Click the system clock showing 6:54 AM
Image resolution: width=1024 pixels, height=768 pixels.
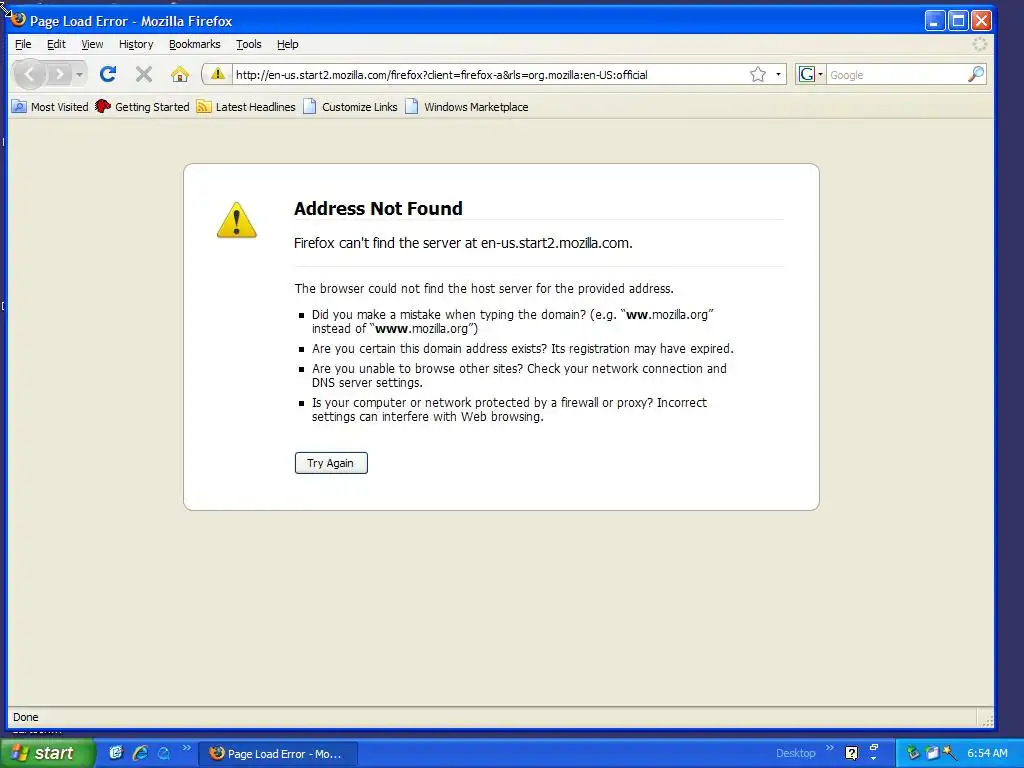(x=987, y=753)
